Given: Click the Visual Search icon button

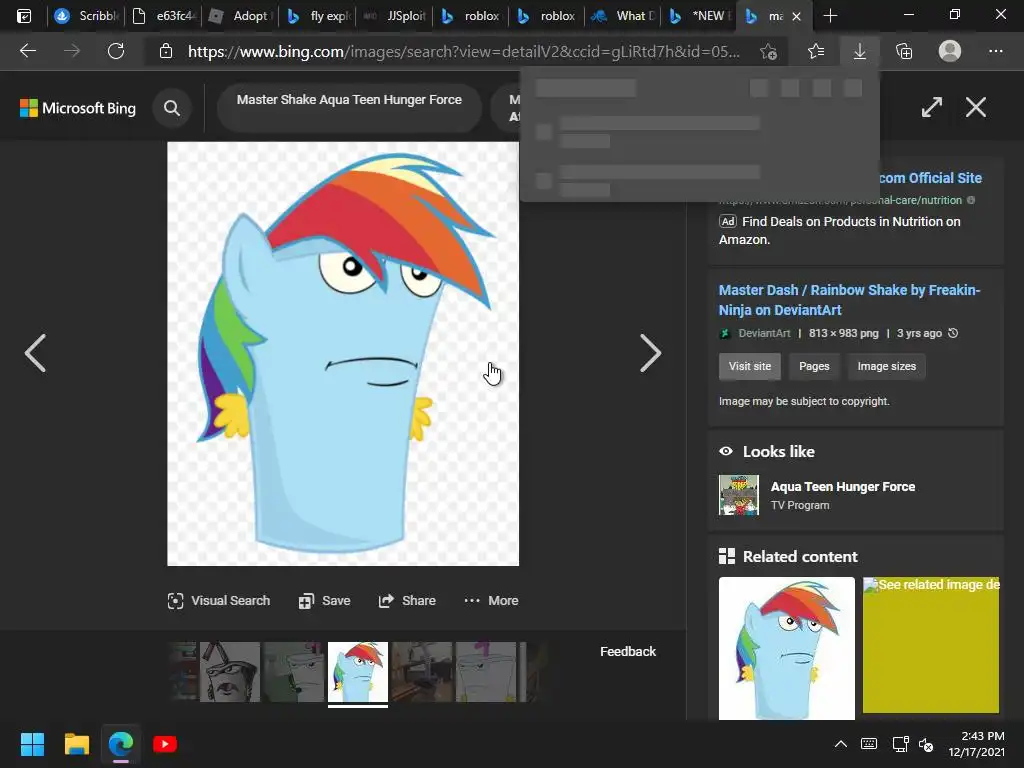Looking at the screenshot, I should 219,600.
